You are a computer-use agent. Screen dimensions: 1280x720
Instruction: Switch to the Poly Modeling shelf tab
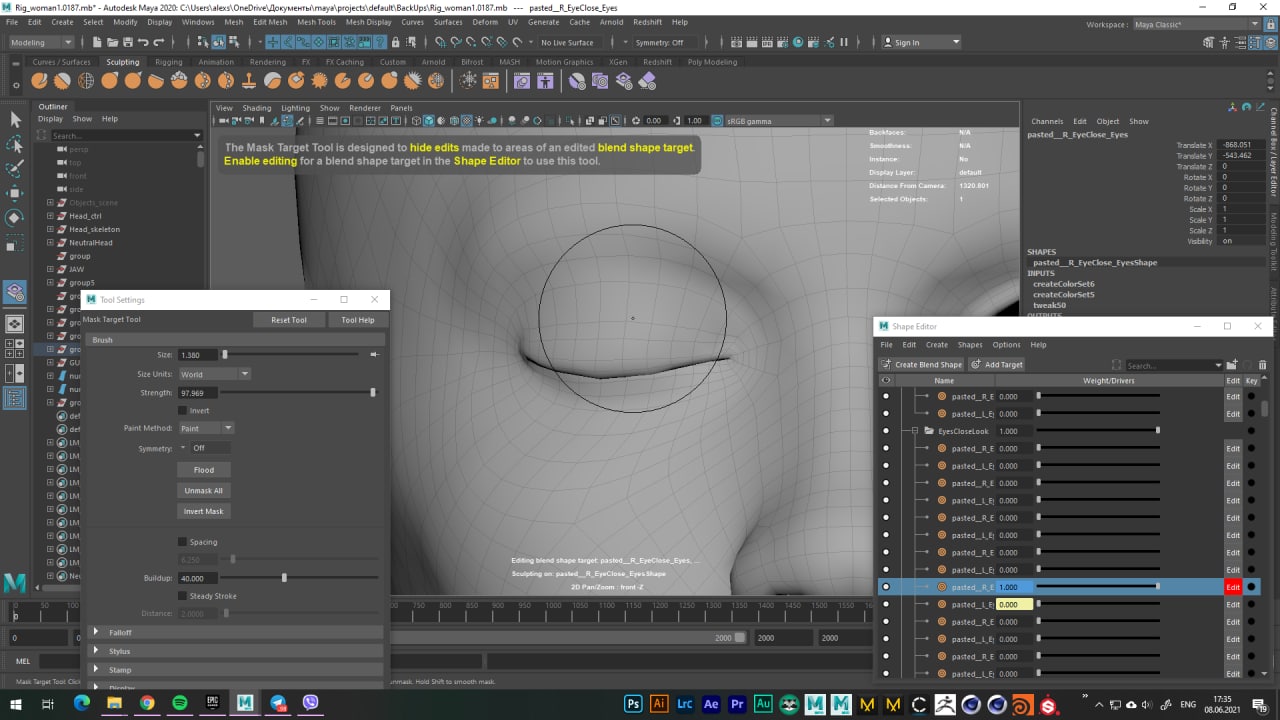click(712, 62)
